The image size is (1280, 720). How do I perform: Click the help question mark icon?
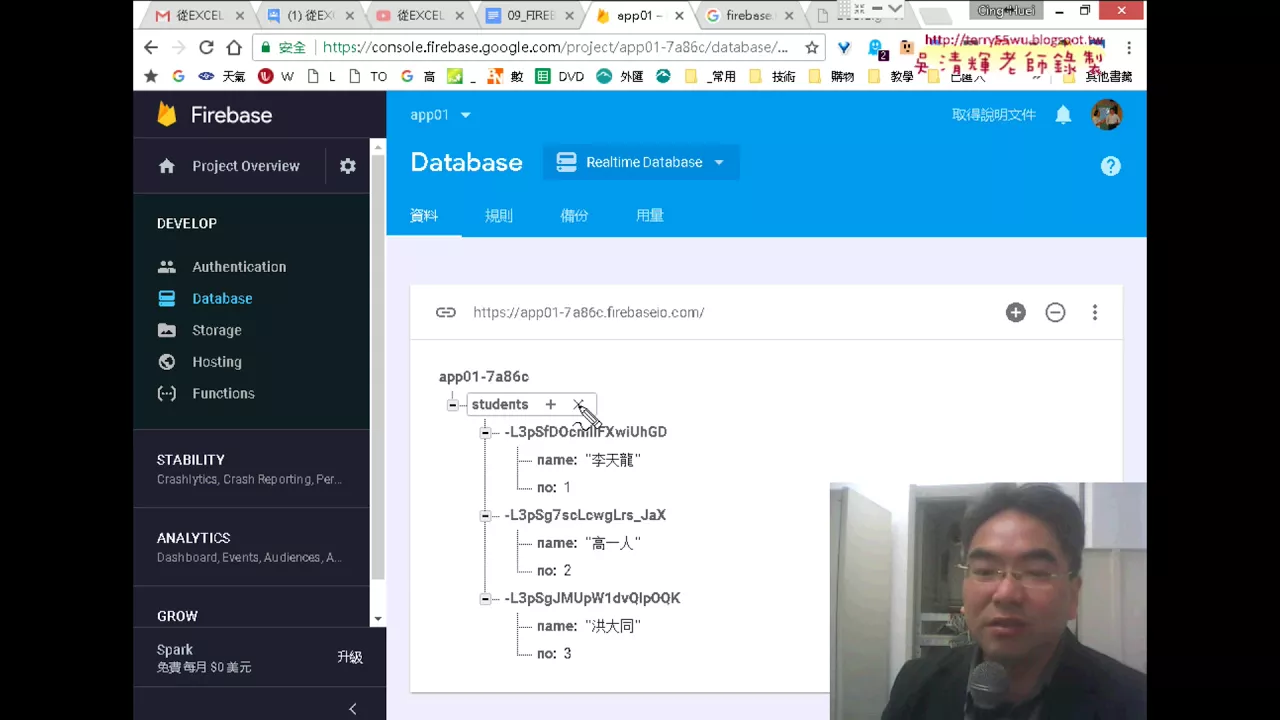pyautogui.click(x=1110, y=166)
